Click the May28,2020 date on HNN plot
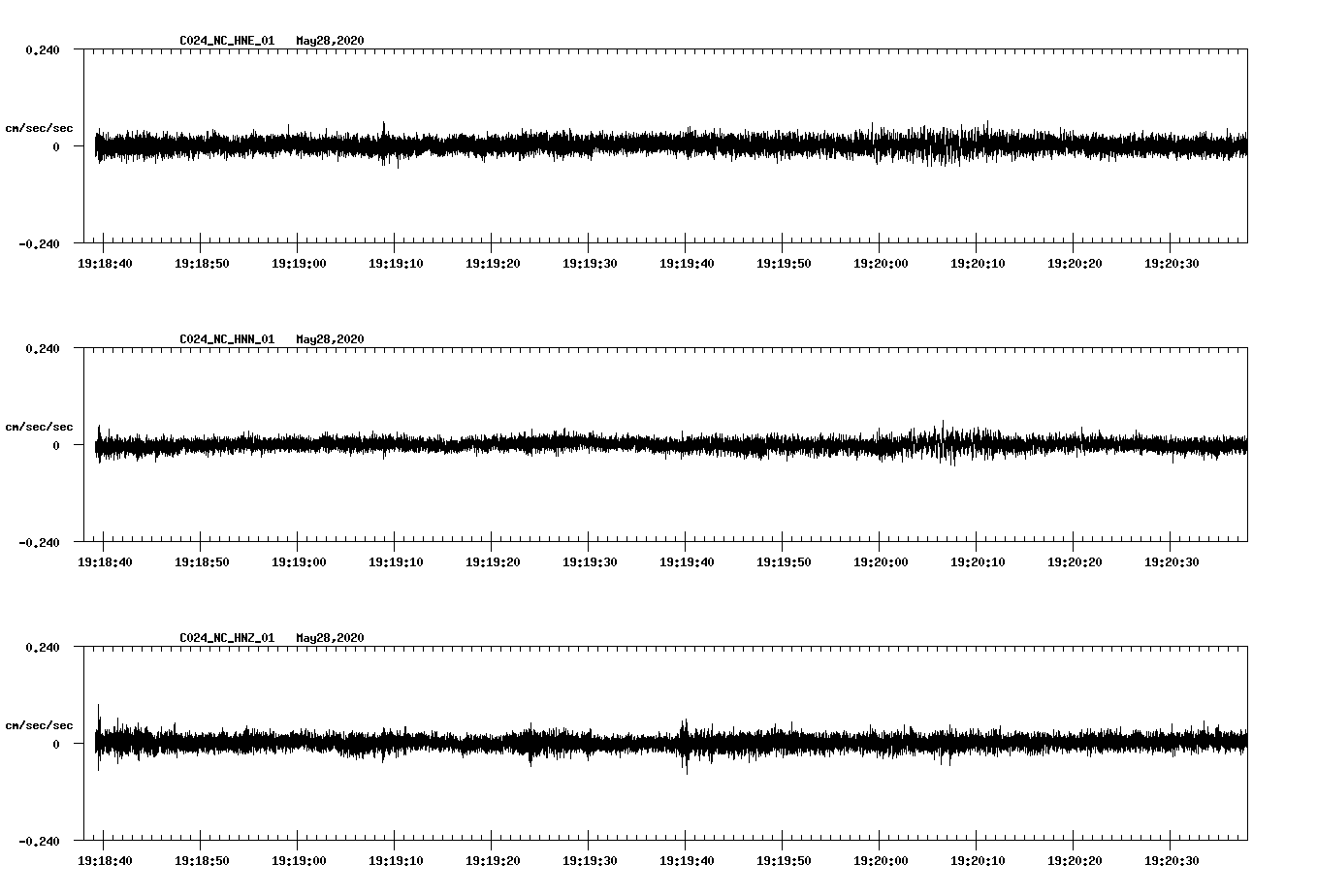 point(330,339)
